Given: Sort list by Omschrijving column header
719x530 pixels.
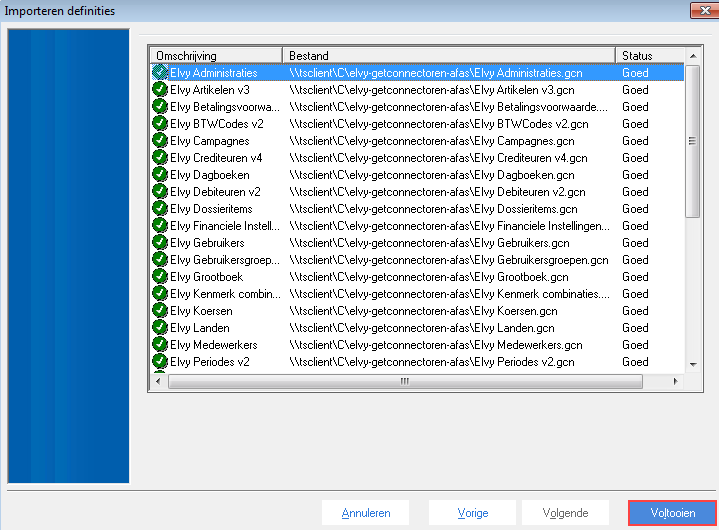Looking at the screenshot, I should pos(216,55).
